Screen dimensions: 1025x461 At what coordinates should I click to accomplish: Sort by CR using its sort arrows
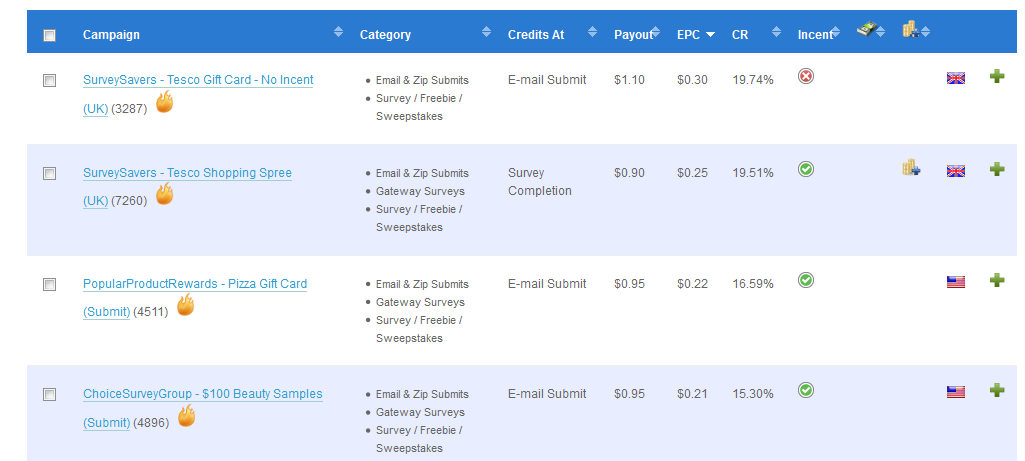click(777, 31)
